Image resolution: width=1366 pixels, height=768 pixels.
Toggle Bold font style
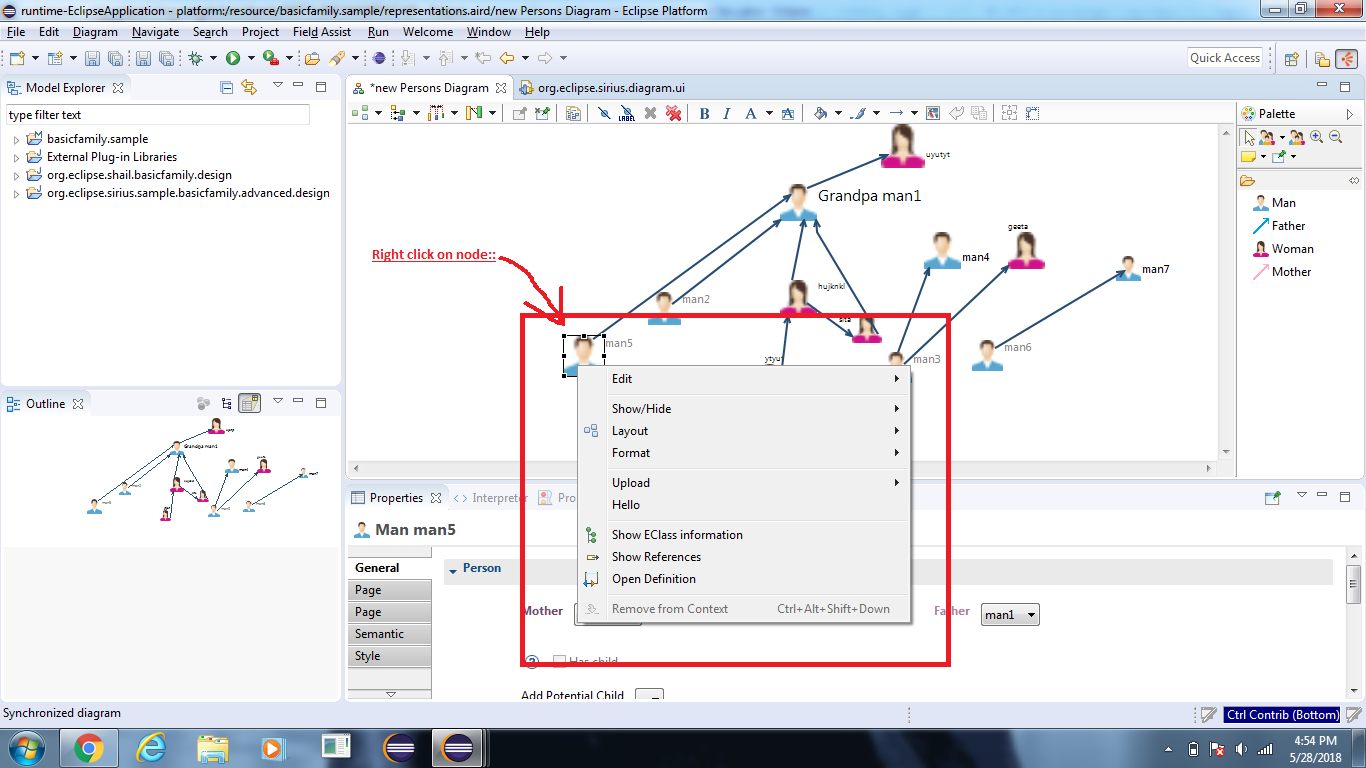tap(704, 113)
